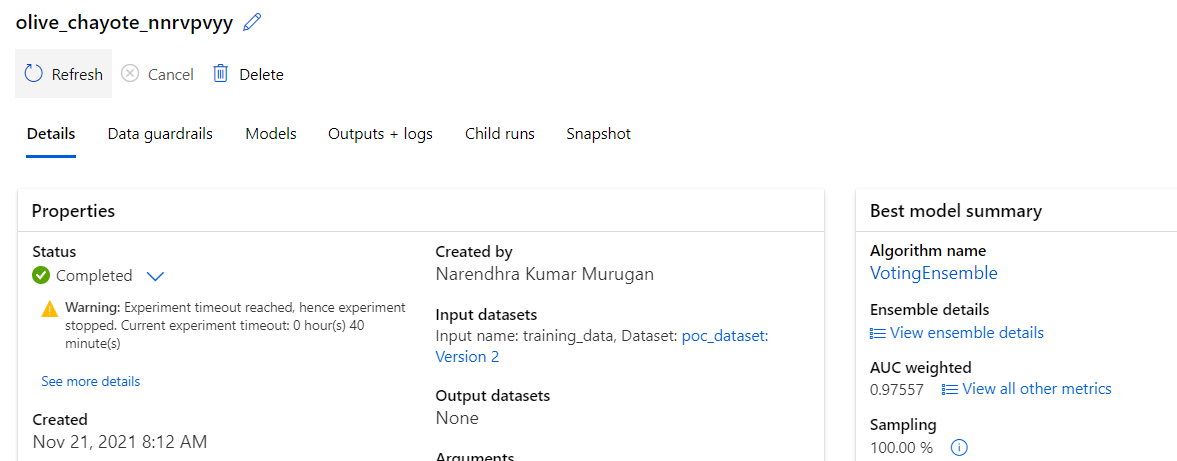This screenshot has width=1177, height=461.
Task: Open the poc_dataset: Version 2 link
Action: pos(602,346)
